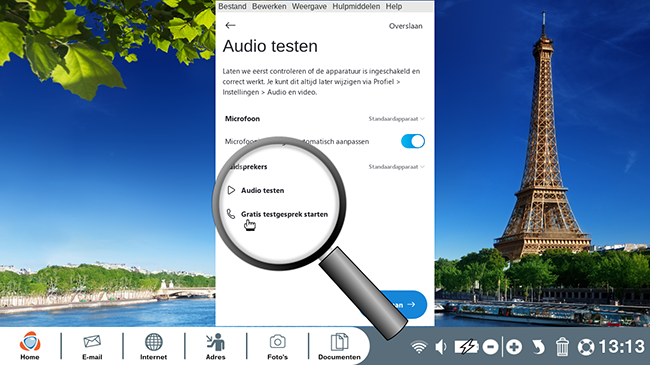650x365 pixels.
Task: Click the zoom in plus icon
Action: tap(514, 347)
